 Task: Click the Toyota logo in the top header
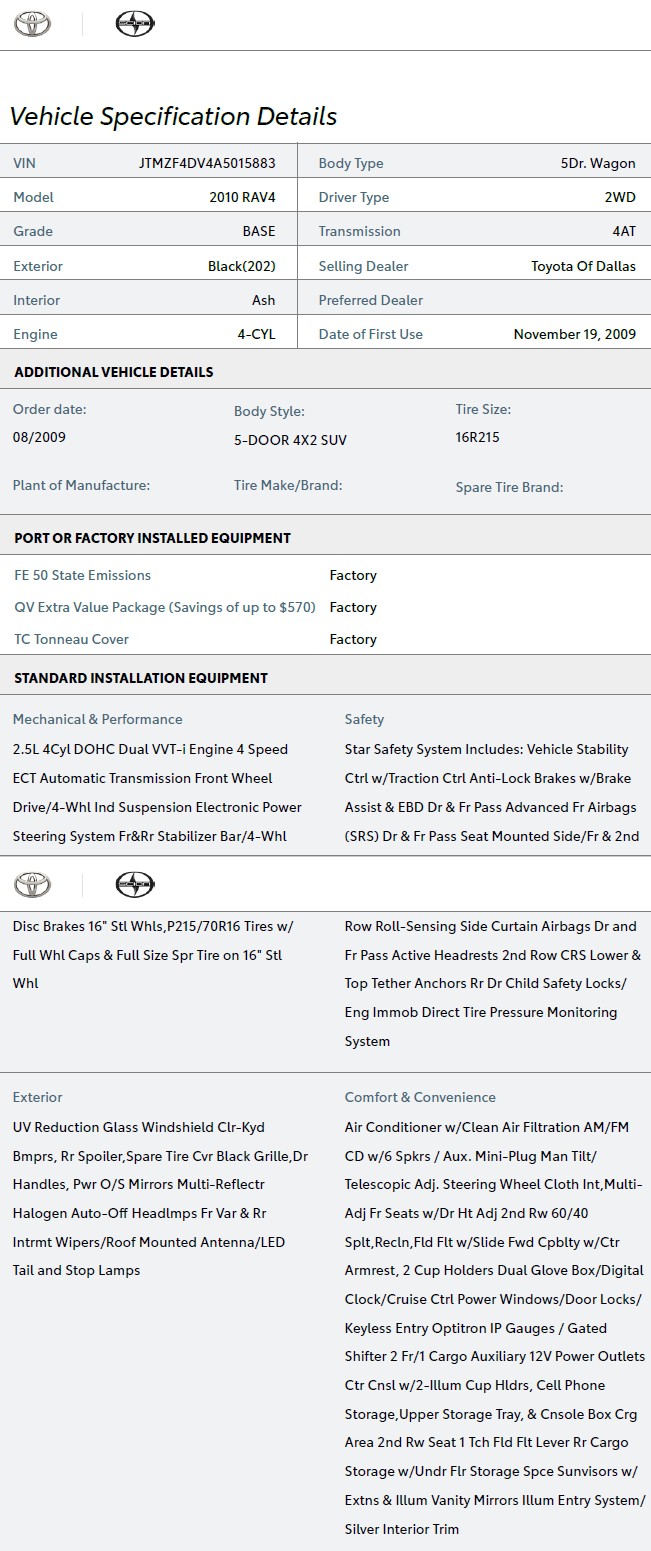(x=32, y=25)
